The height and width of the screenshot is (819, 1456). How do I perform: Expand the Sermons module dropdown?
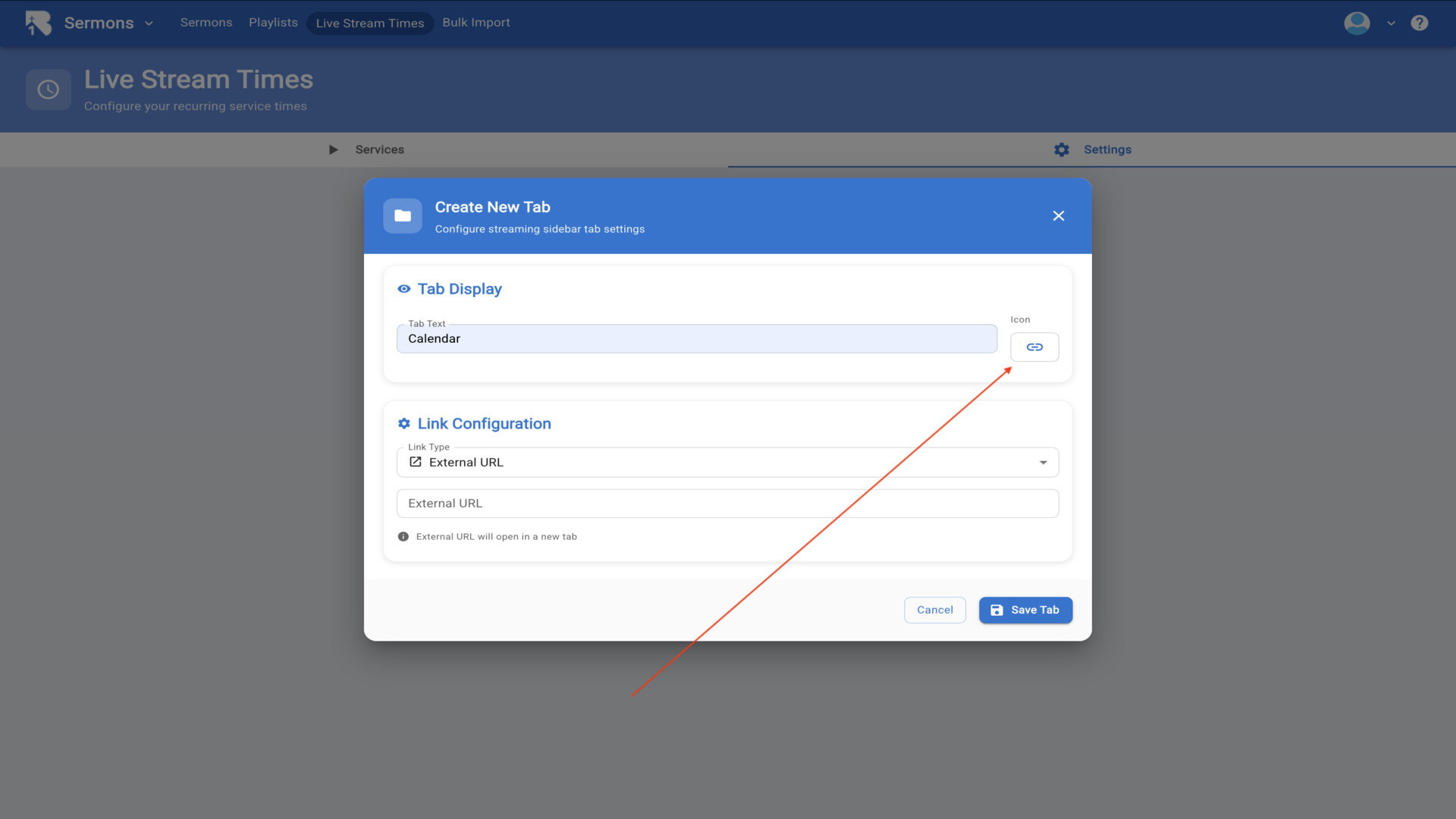coord(149,24)
